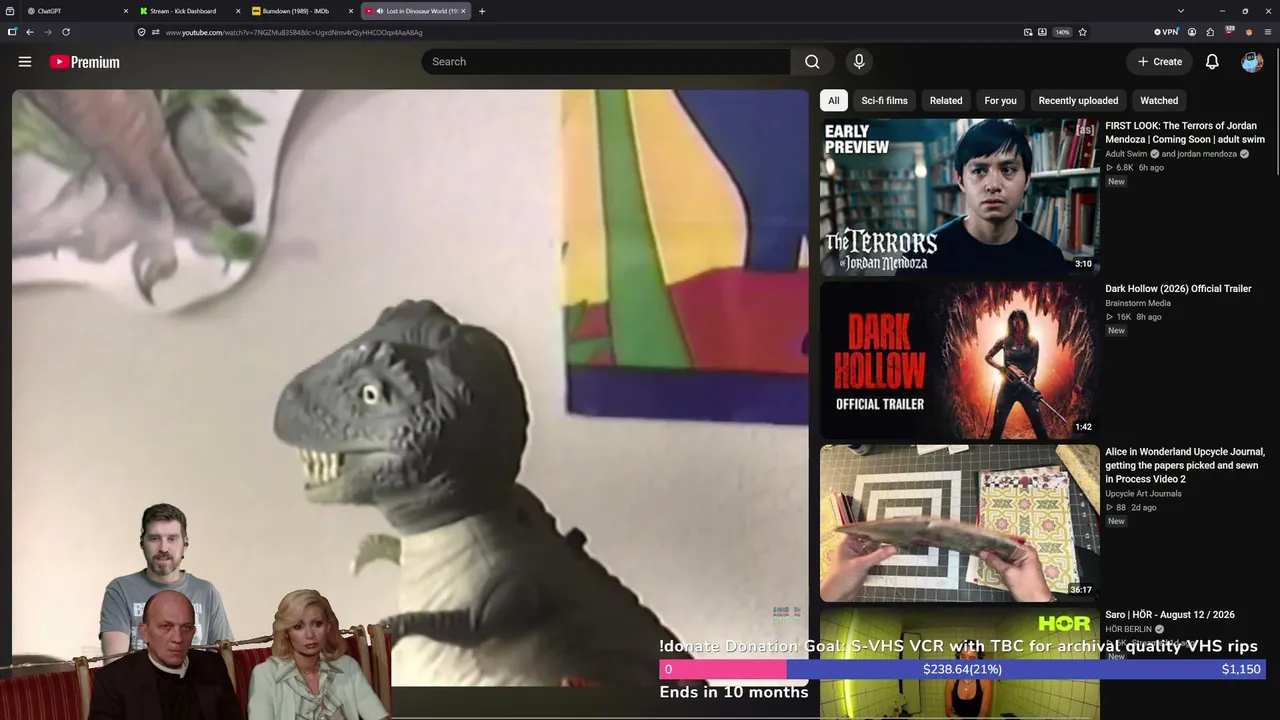Open the YouTube account avatar menu
Screen dimensions: 1280x720
pyautogui.click(x=1252, y=62)
